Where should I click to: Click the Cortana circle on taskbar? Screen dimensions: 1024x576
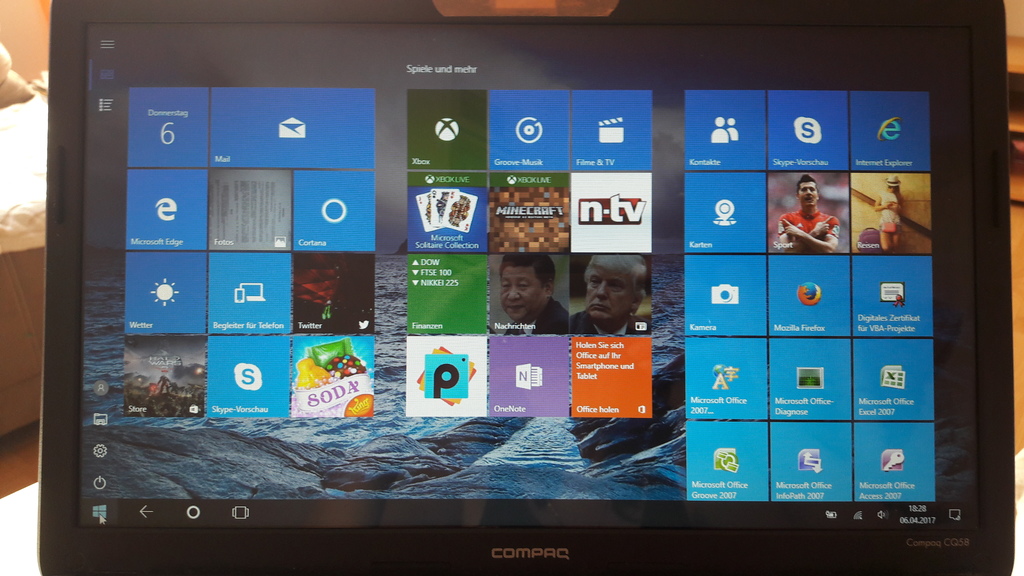[193, 513]
